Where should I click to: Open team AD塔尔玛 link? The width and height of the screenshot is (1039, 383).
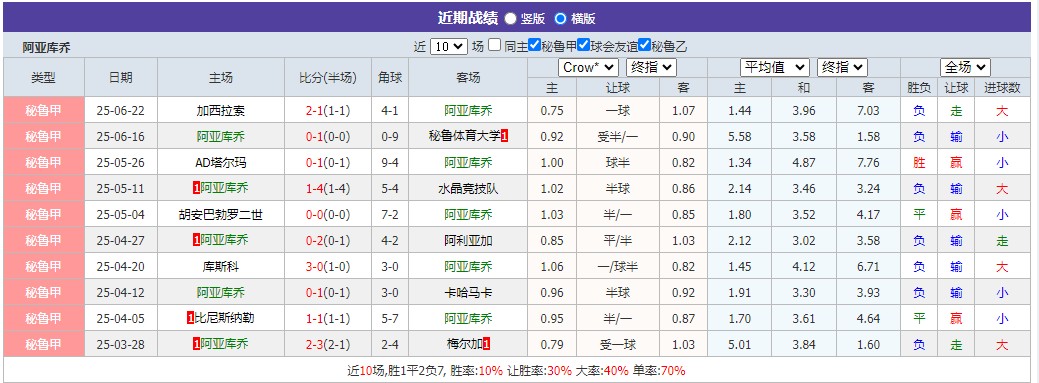221,162
